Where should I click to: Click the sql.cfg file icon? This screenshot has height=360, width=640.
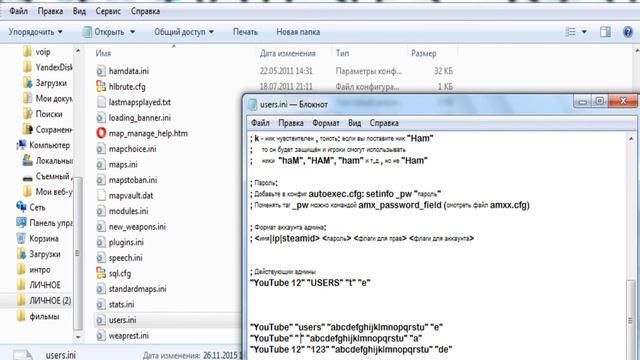click(x=101, y=273)
